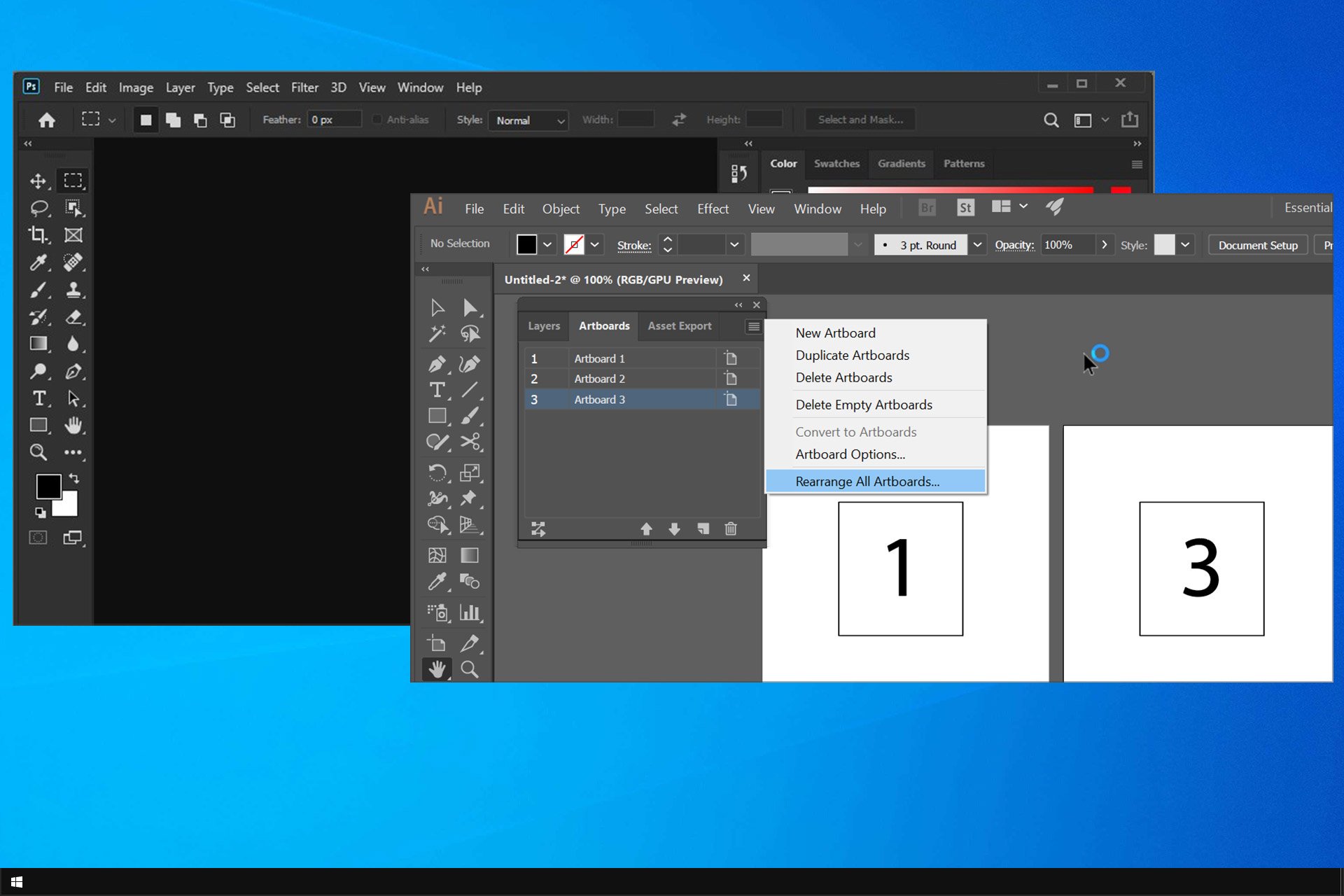The image size is (1344, 896).
Task: Select Photoshop's Clone Stamp tool
Action: [x=73, y=290]
